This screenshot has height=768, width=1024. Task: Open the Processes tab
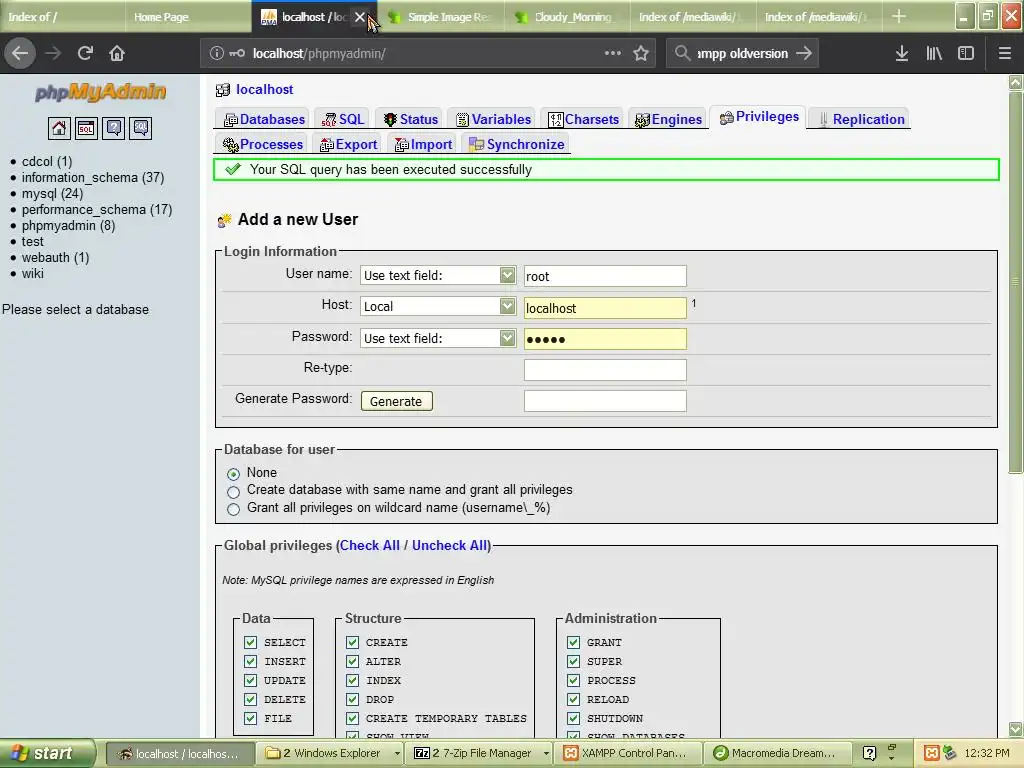click(262, 144)
